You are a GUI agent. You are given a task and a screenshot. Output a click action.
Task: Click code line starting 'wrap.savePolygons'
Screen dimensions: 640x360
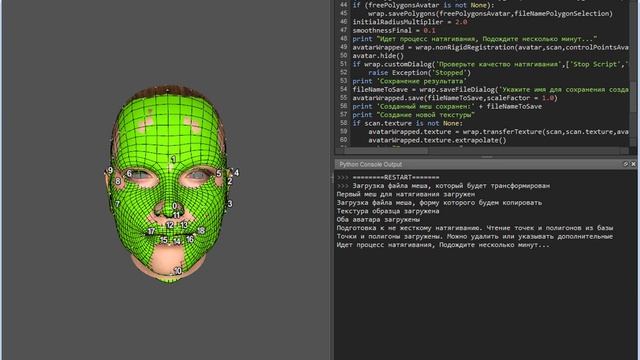click(491, 13)
